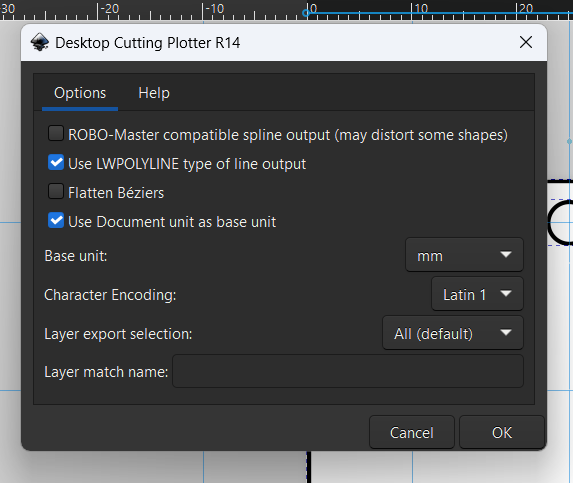The image size is (573, 483).
Task: Confirm export with the OK button
Action: pyautogui.click(x=502, y=432)
